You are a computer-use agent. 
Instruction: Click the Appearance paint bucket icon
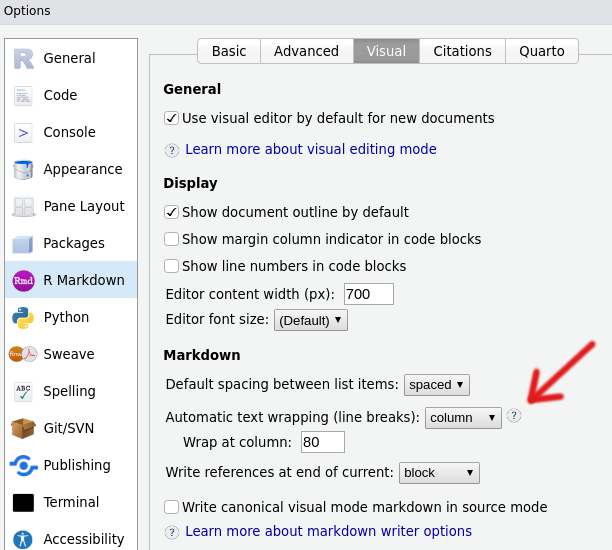tap(23, 170)
